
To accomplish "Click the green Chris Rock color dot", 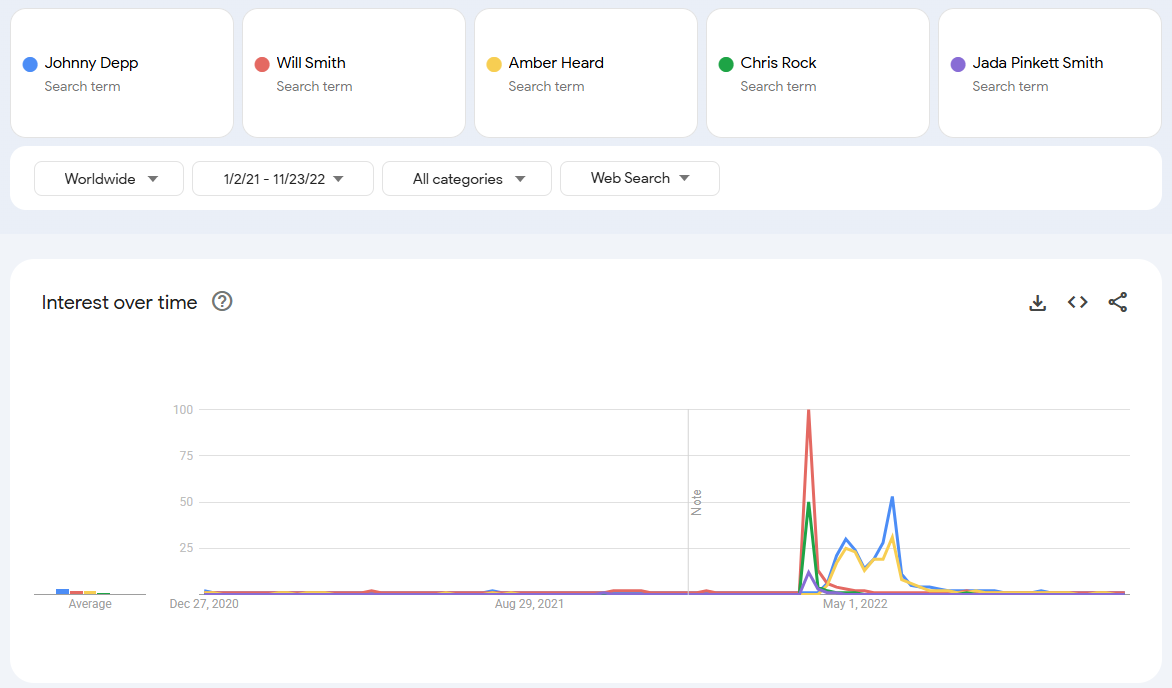I will coord(724,63).
